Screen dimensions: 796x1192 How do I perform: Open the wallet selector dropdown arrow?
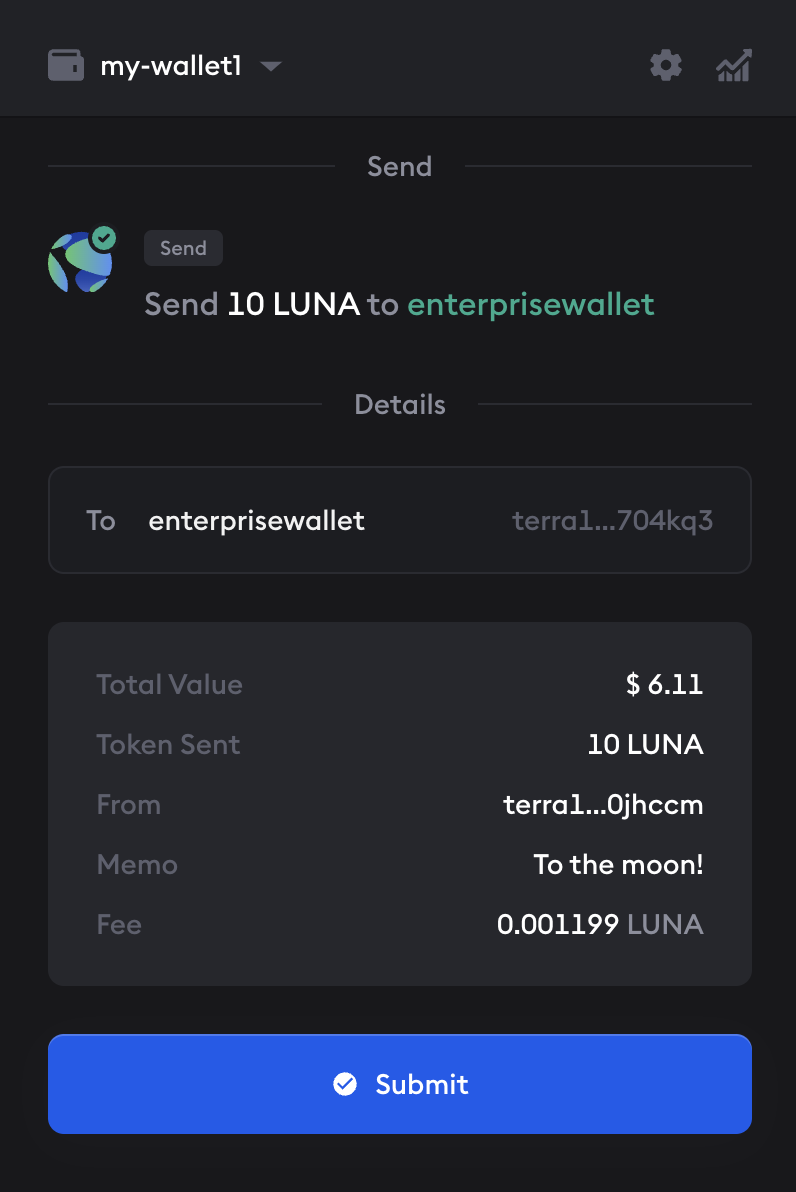click(x=270, y=67)
